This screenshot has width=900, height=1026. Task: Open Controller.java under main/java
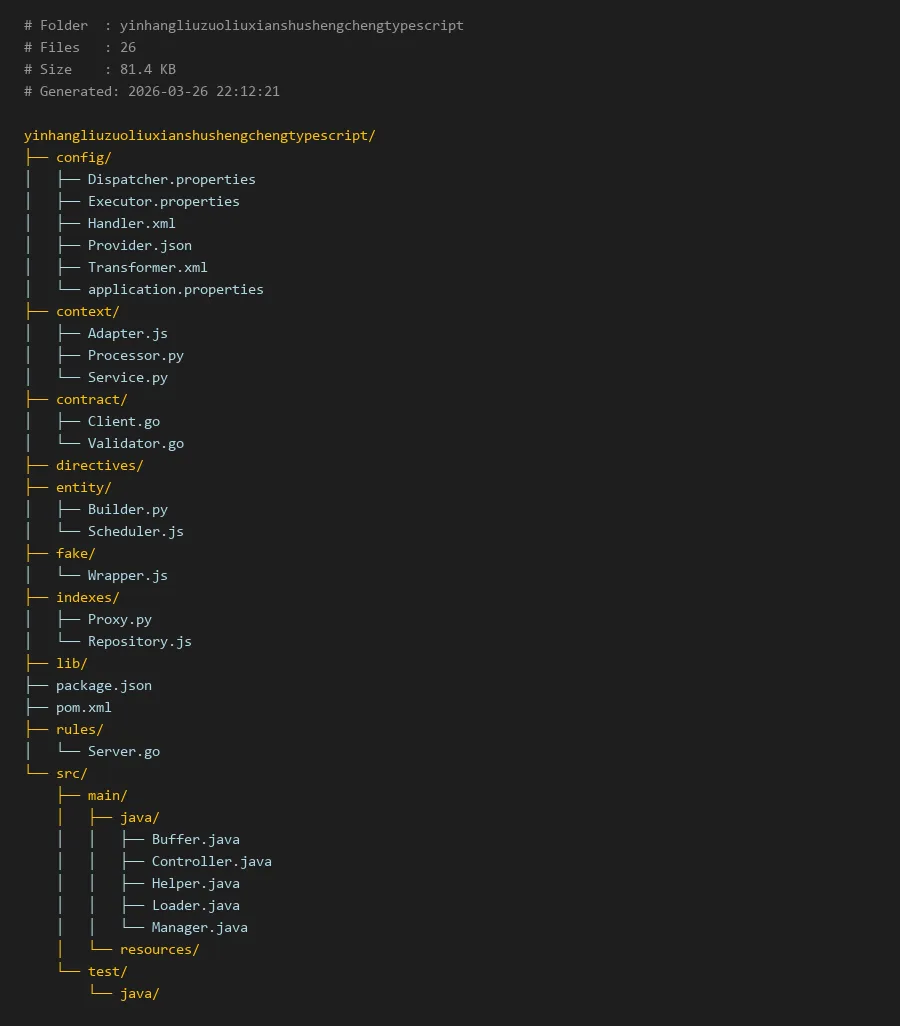pos(211,861)
